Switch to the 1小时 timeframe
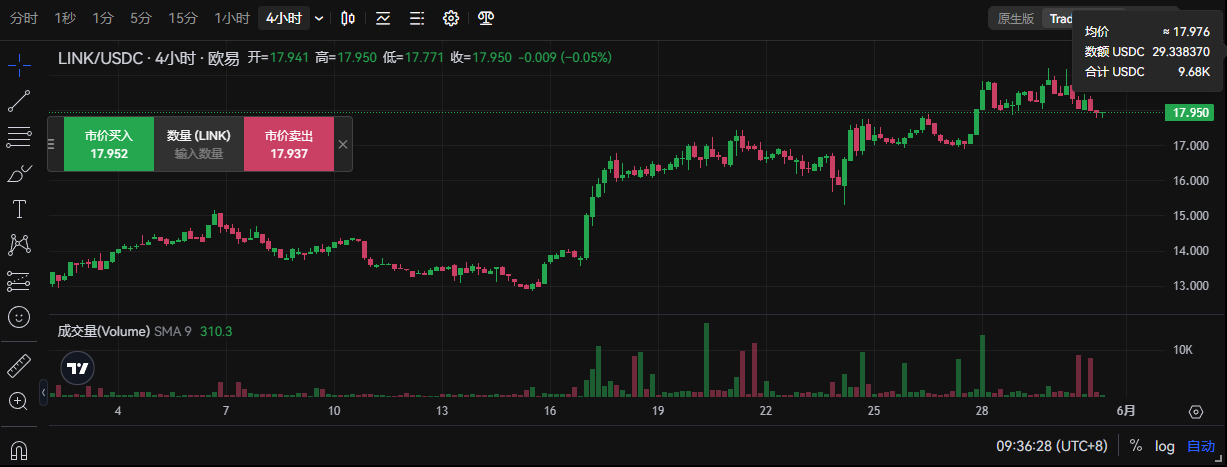The height and width of the screenshot is (467, 1227). click(232, 18)
